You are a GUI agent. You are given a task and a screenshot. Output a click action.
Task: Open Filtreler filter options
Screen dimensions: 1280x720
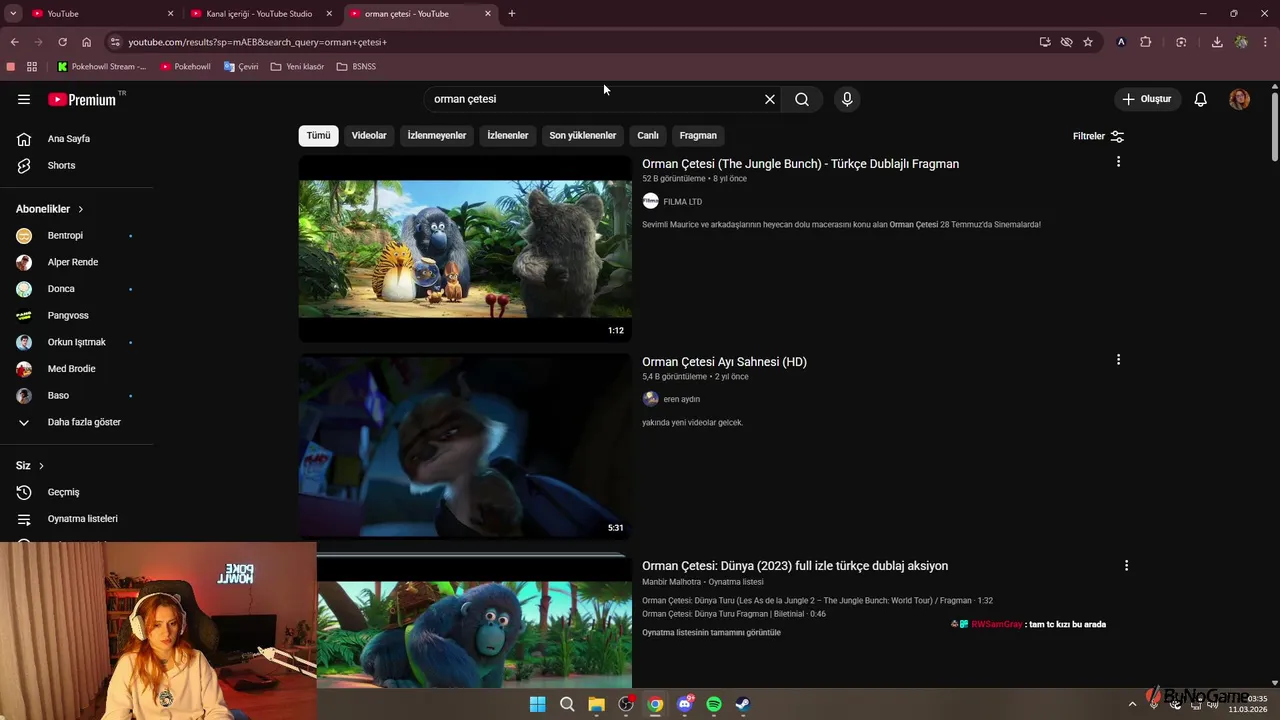[x=1098, y=136]
